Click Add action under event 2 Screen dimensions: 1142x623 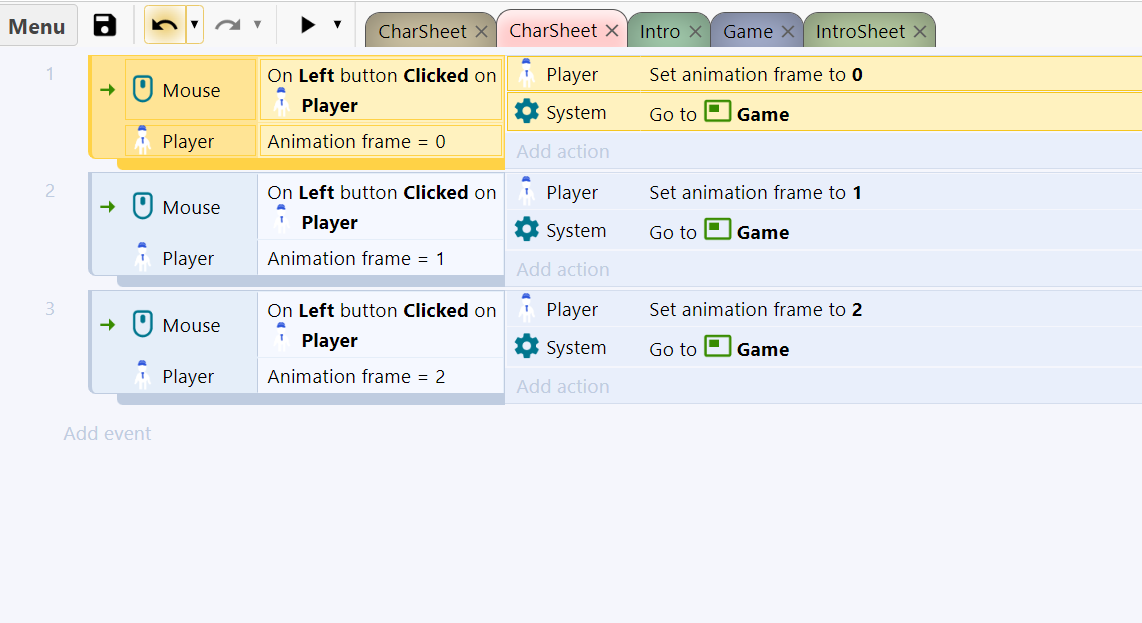coord(563,270)
